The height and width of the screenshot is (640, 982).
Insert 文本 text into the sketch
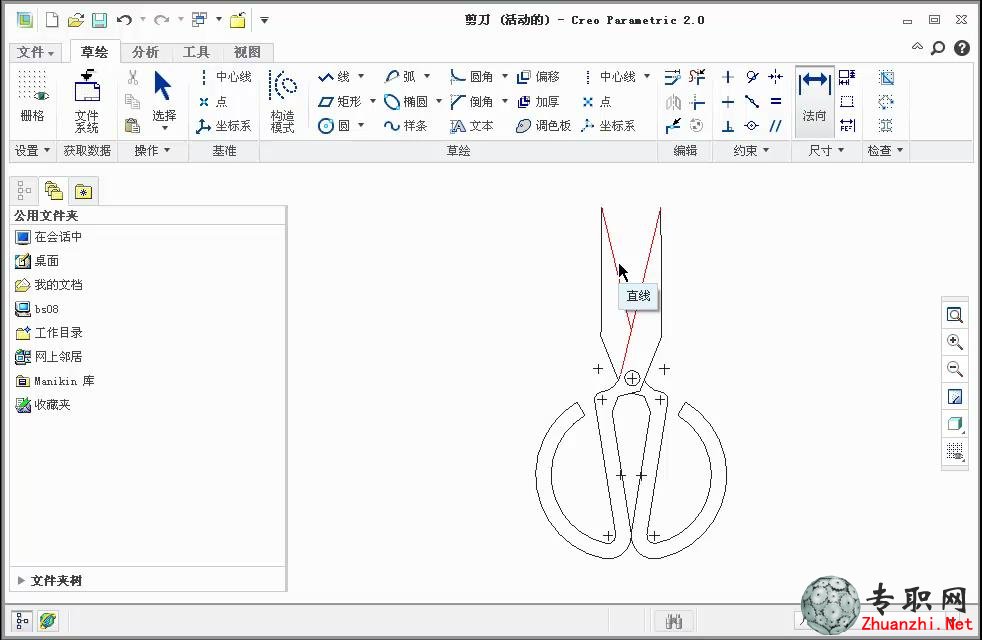(x=472, y=126)
